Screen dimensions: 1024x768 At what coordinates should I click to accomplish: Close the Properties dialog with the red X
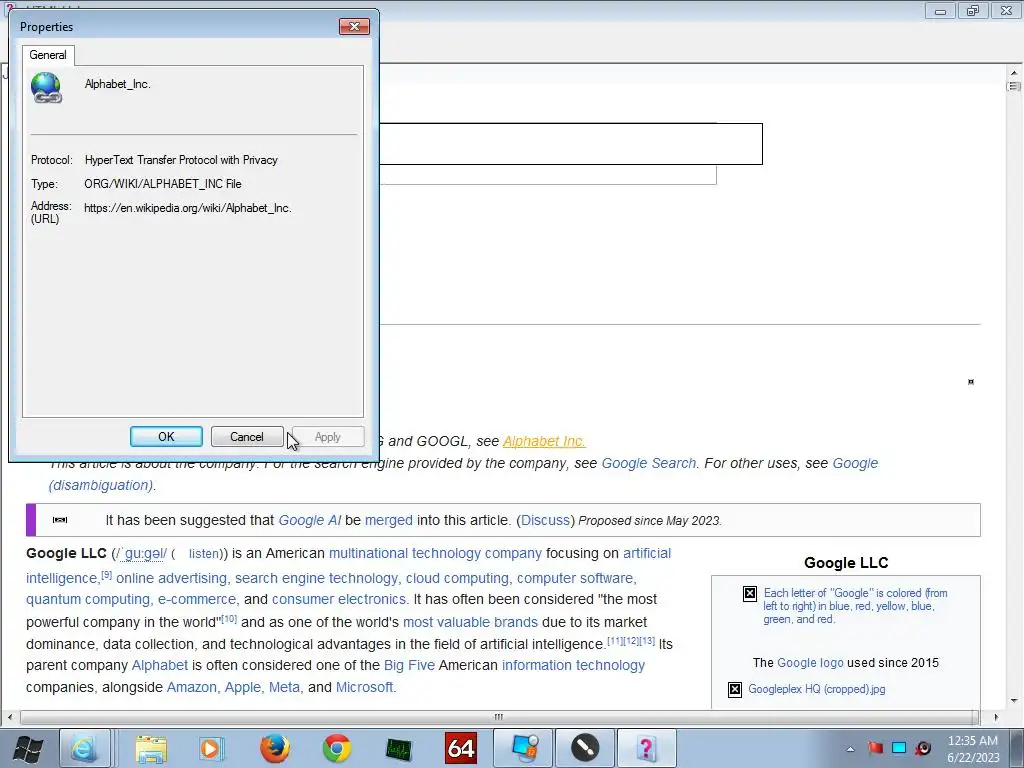click(x=355, y=26)
